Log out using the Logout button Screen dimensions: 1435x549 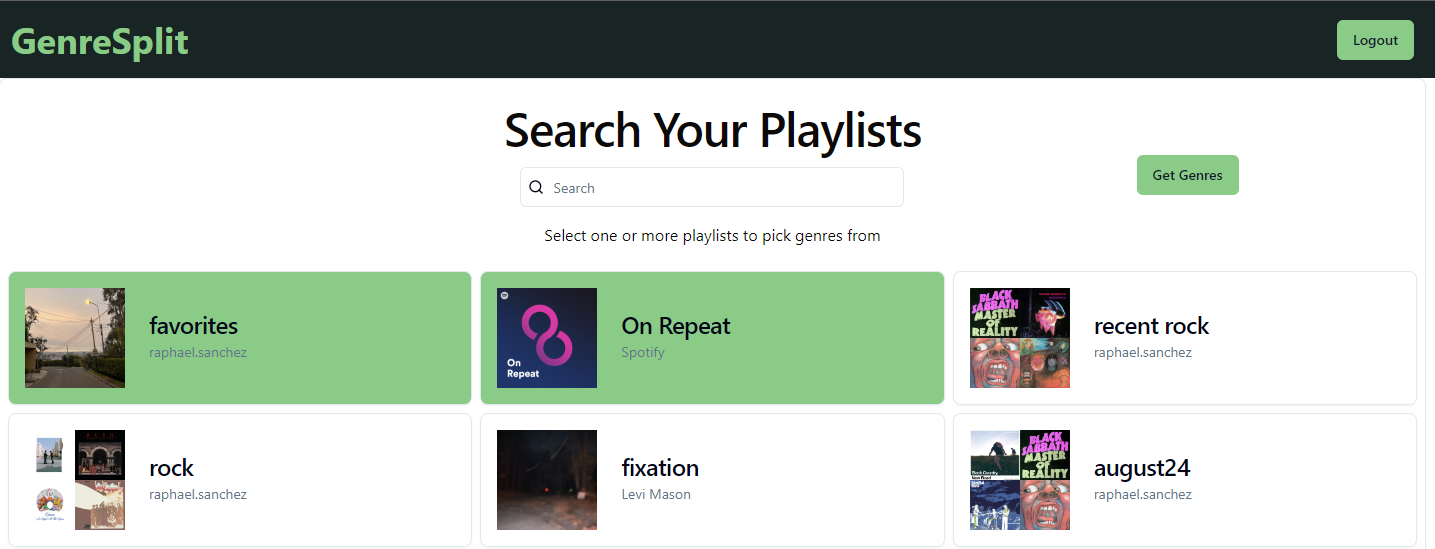(1375, 40)
